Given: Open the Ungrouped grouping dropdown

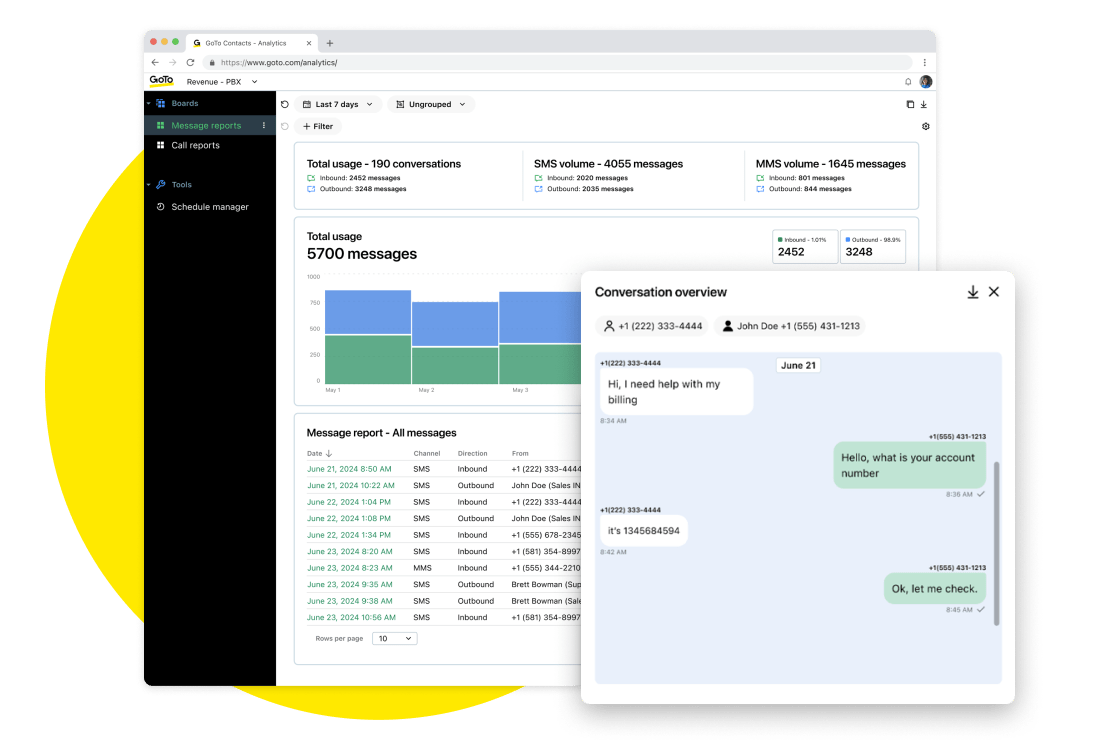Looking at the screenshot, I should tap(430, 104).
